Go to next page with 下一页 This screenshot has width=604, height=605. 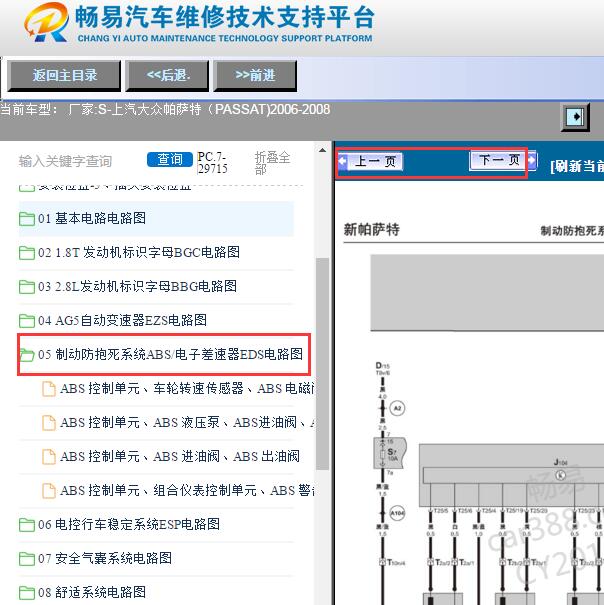point(498,160)
